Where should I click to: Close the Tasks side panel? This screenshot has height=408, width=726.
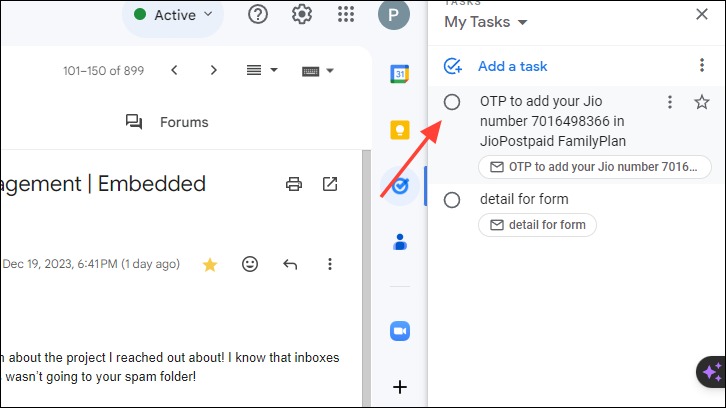pos(702,14)
